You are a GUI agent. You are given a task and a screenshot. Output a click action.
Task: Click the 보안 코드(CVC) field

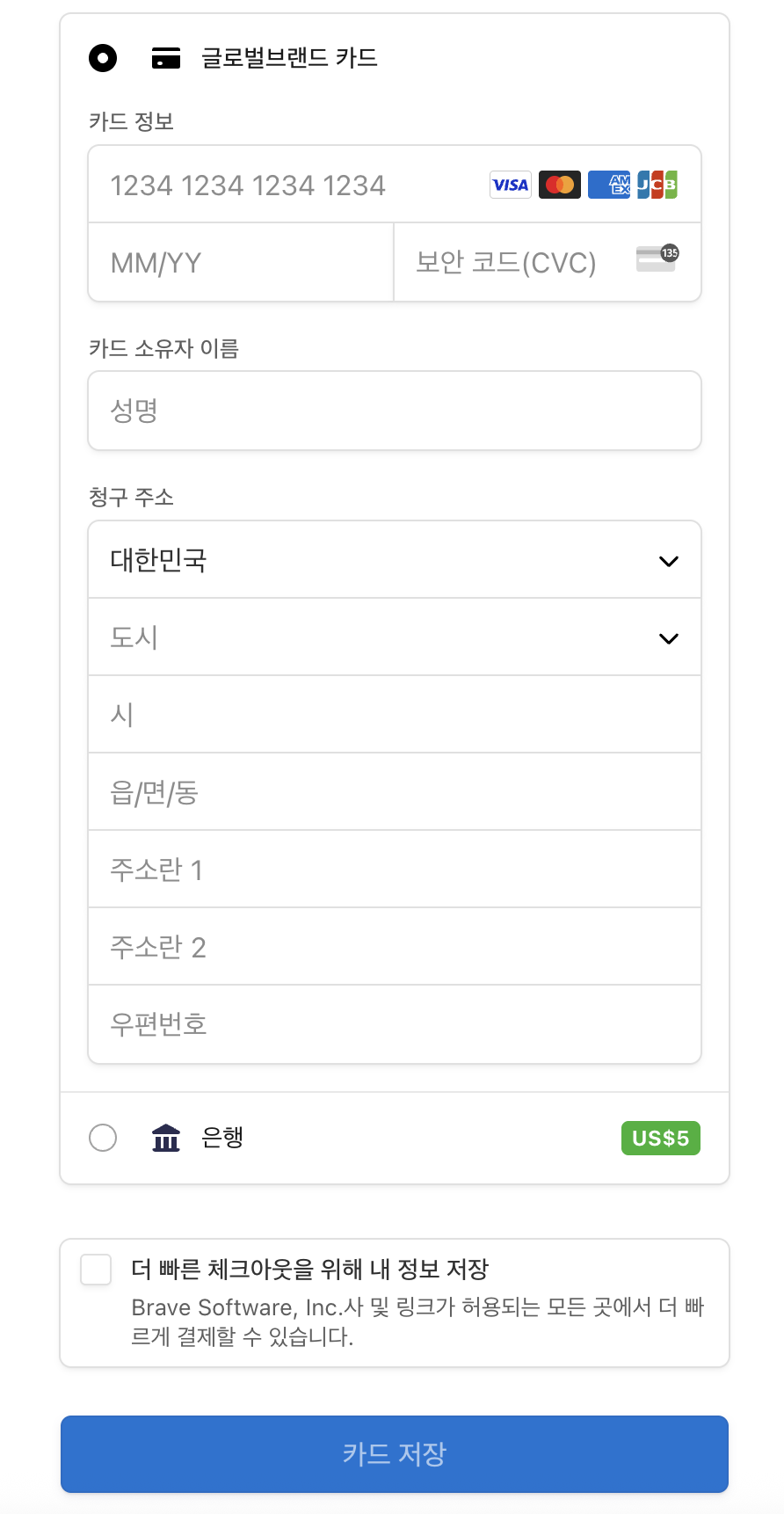pyautogui.click(x=548, y=262)
